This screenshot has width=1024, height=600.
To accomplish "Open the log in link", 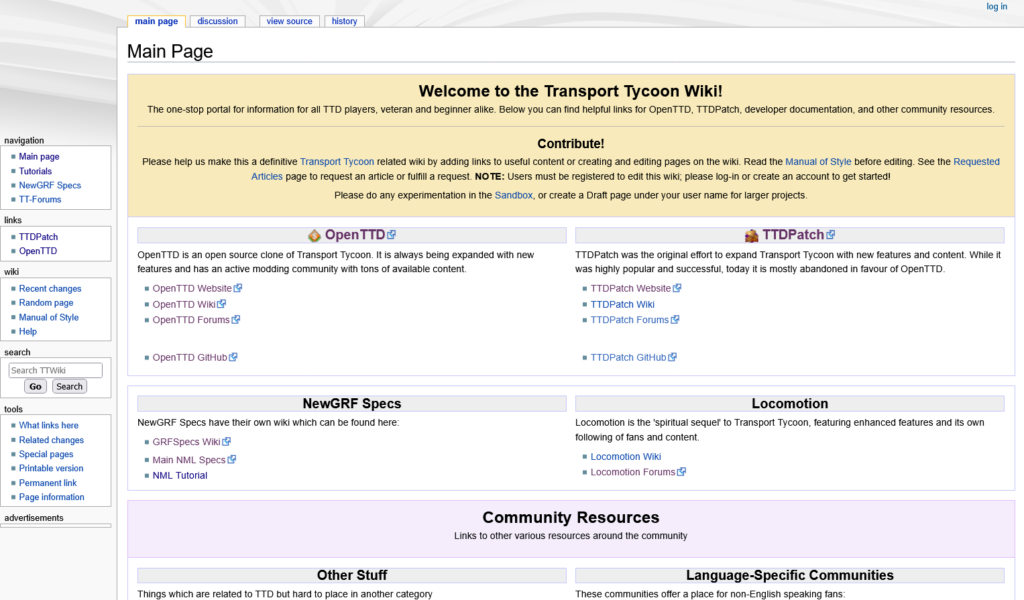I will pos(996,7).
